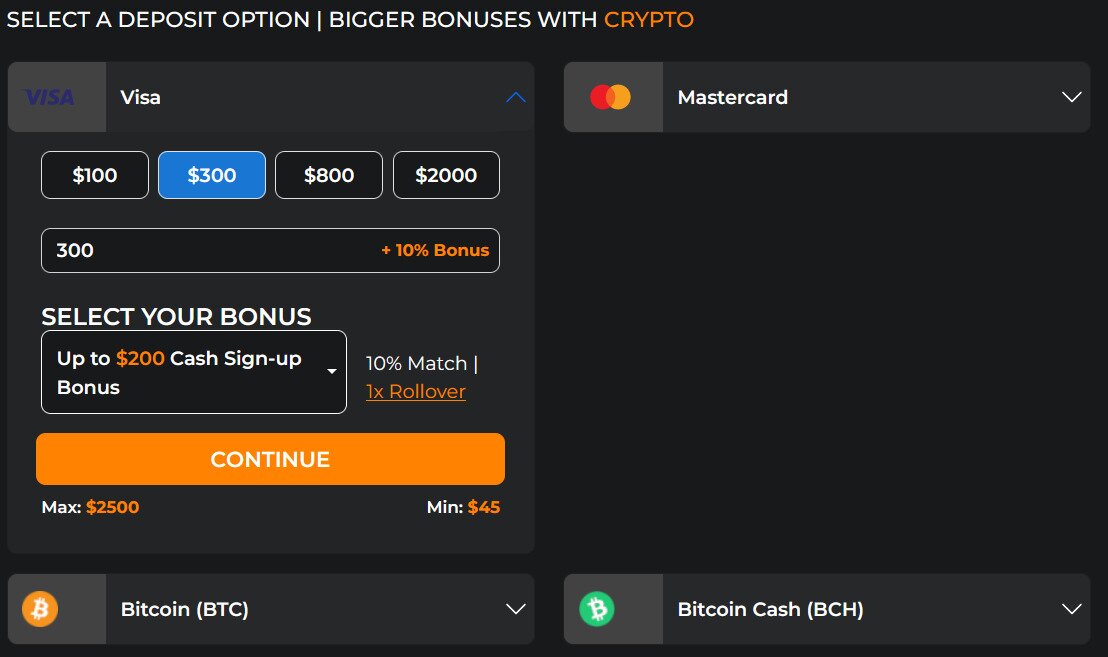Click the Bitcoin Cash (BCH) label
The height and width of the screenshot is (657, 1108).
click(x=770, y=609)
